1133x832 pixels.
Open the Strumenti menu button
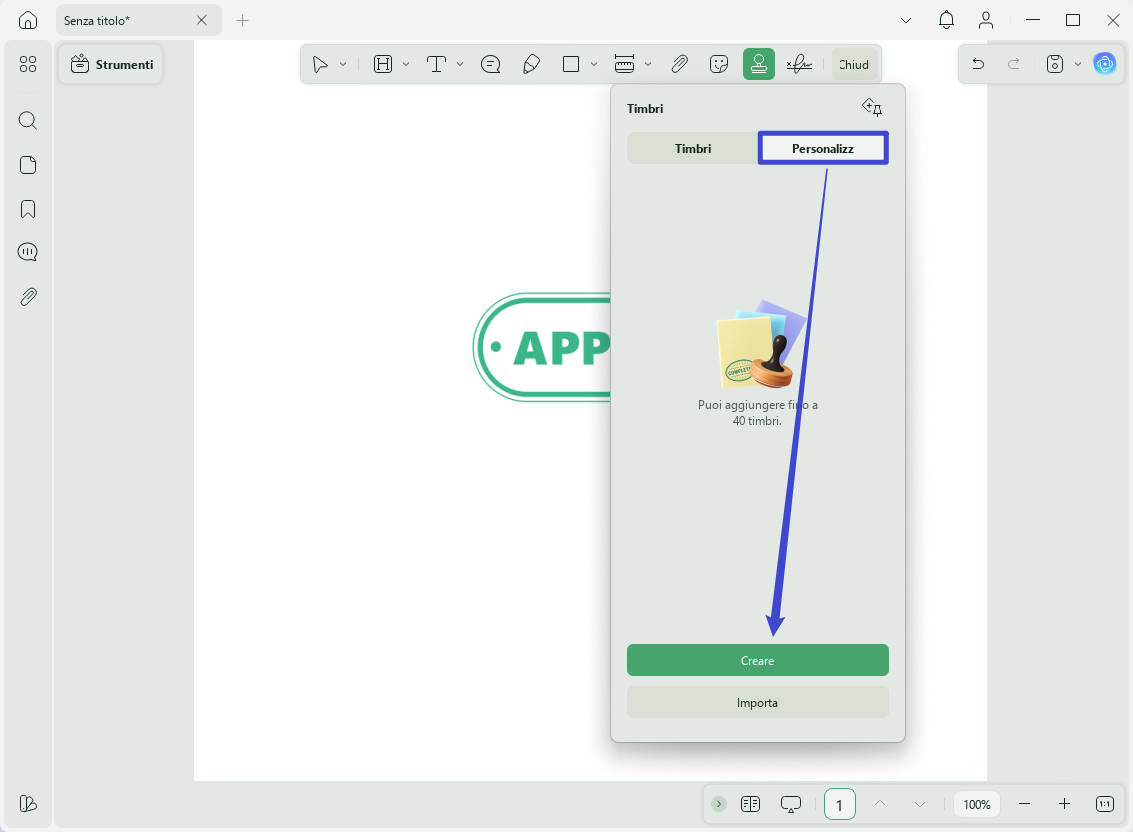click(111, 64)
